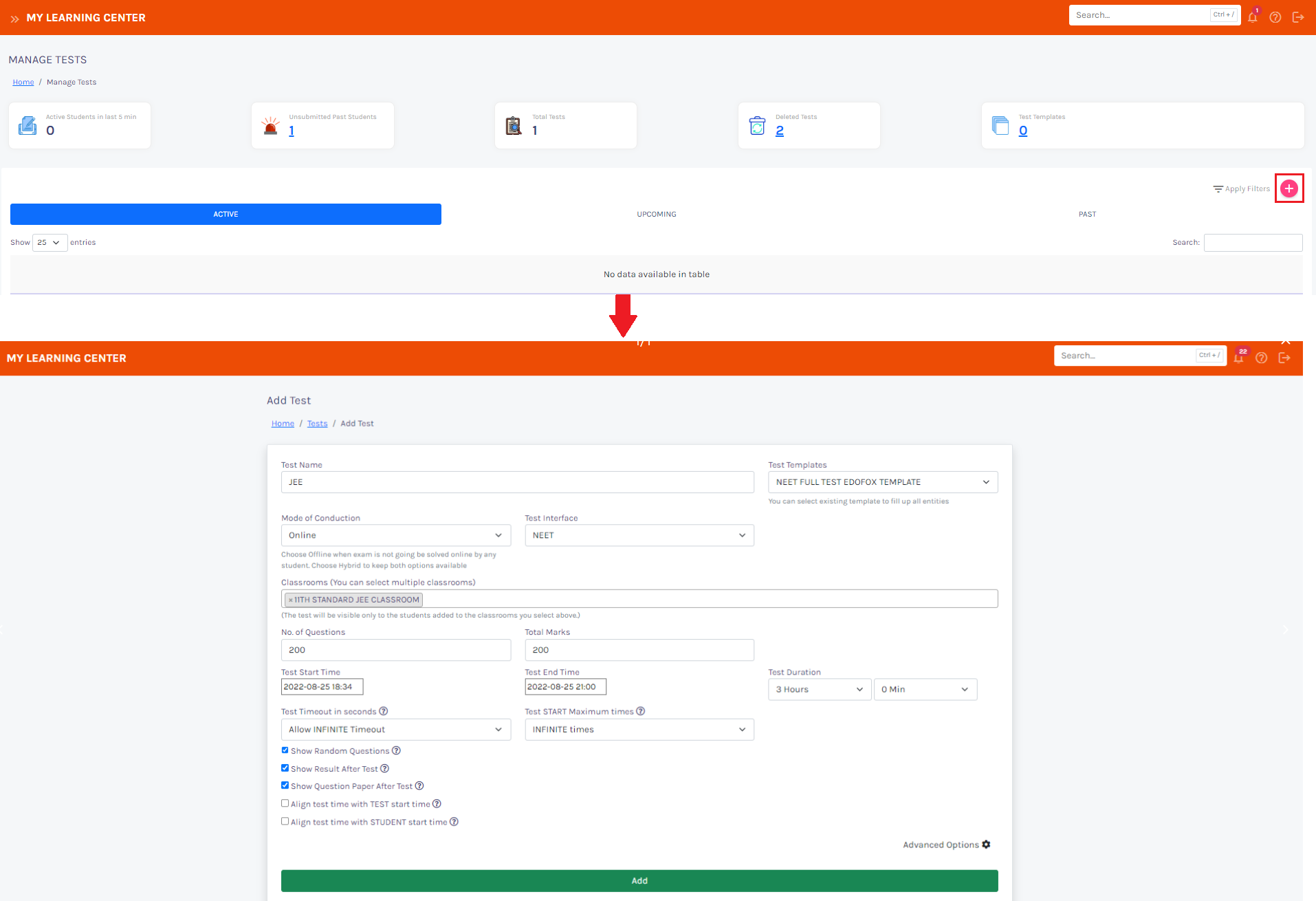Click the Advanced Options gear icon
Image resolution: width=1316 pixels, height=901 pixels.
coord(986,845)
